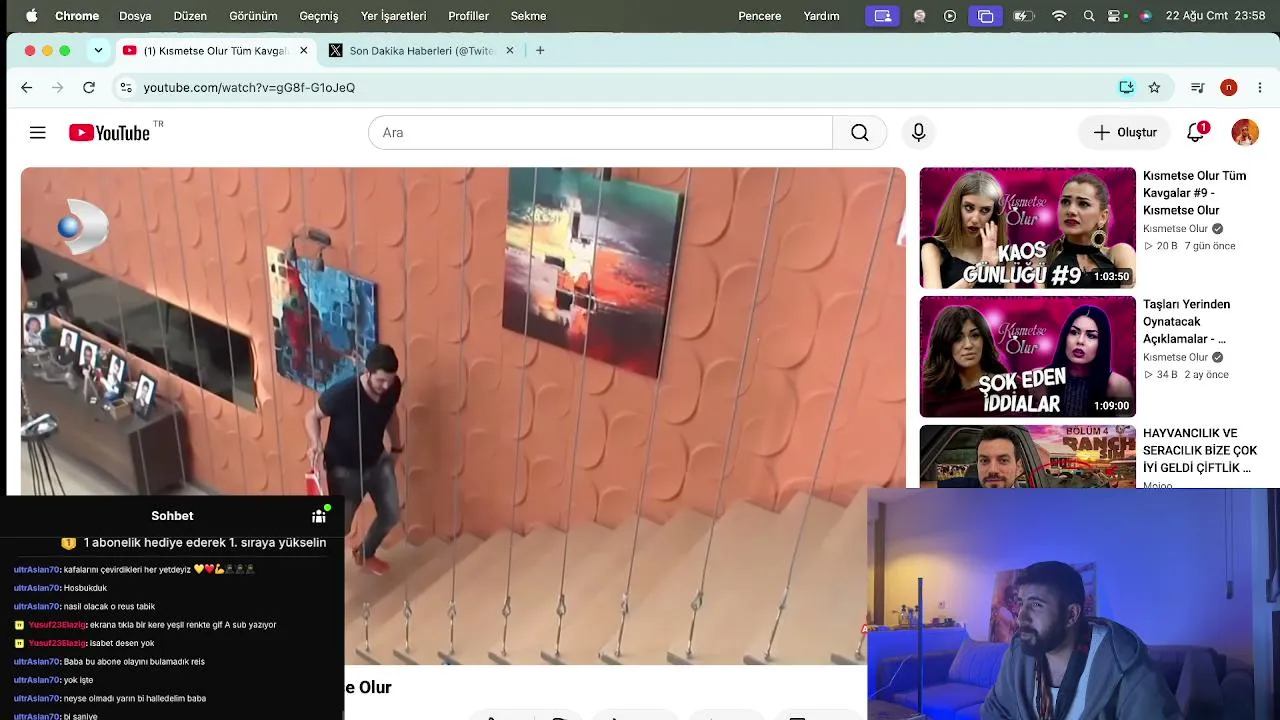View site information icon in address bar
This screenshot has height=720, width=1280.
126,88
